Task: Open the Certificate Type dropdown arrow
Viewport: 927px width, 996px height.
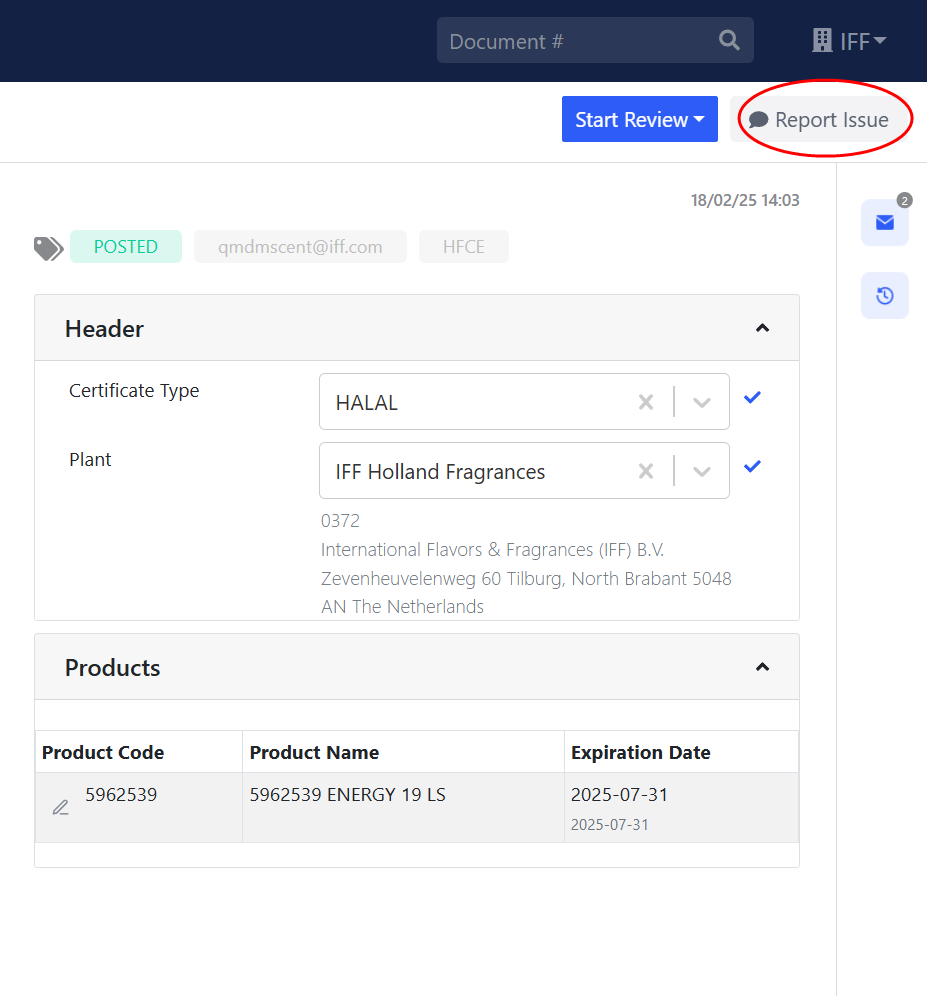Action: click(x=702, y=402)
